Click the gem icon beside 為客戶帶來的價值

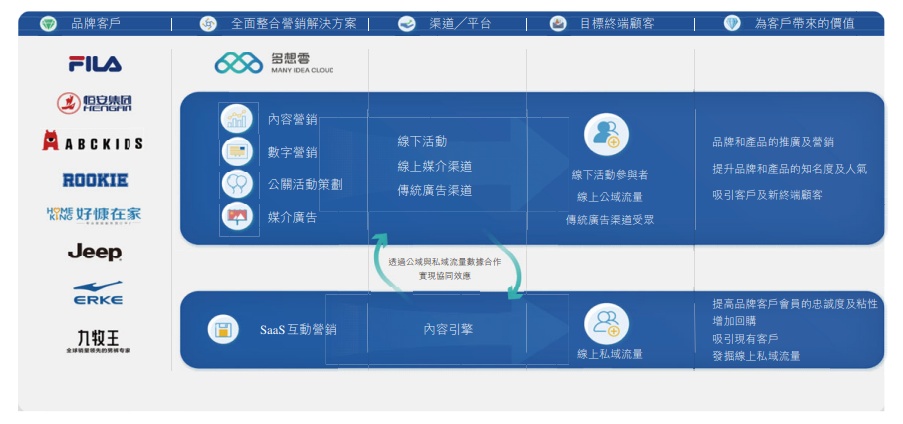tap(732, 24)
